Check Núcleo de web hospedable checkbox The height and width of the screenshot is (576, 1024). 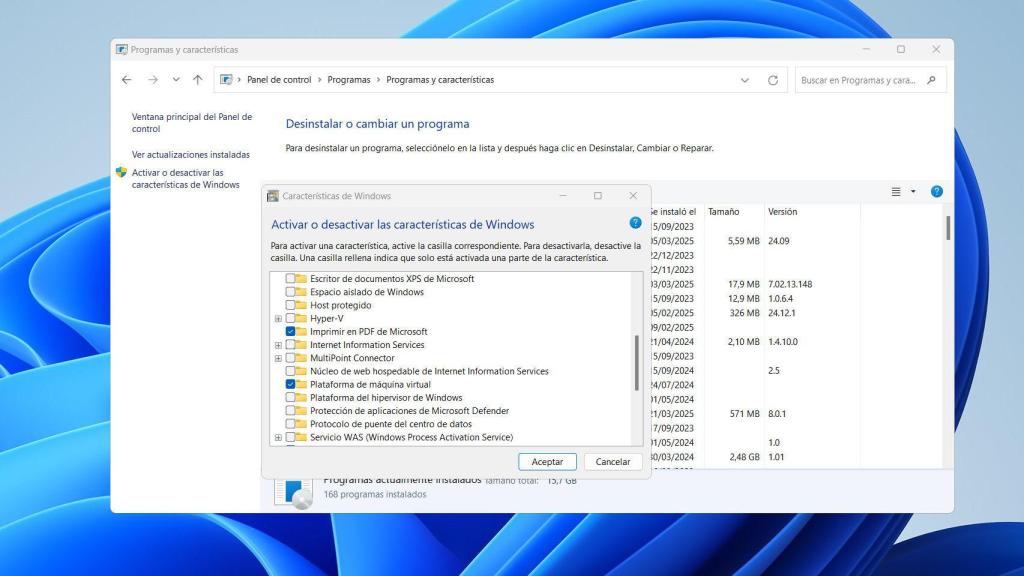coord(290,371)
